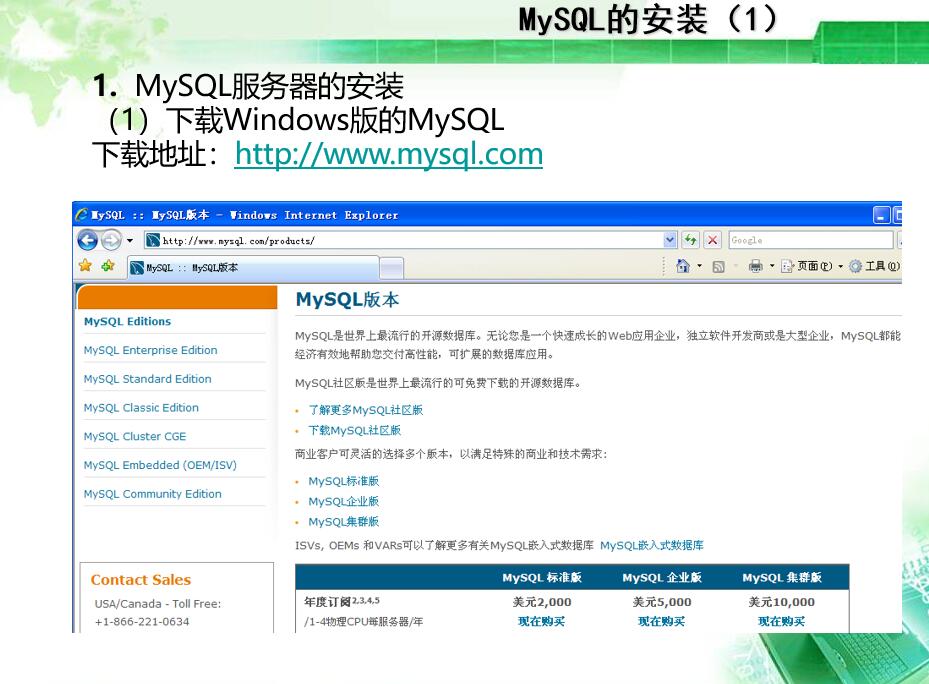Image resolution: width=929 pixels, height=684 pixels.
Task: Click the MySQL标准版 link
Action: 344,481
